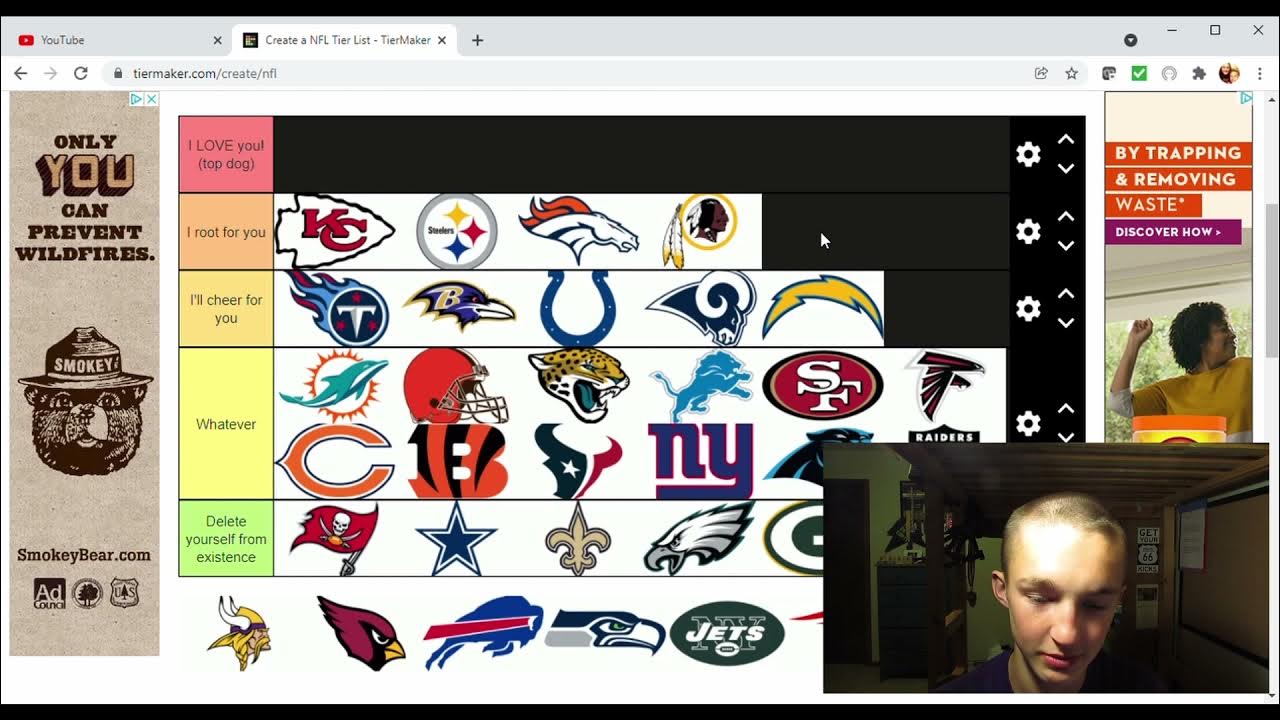Click the DISCOVER HOW ad button
This screenshot has width=1280, height=720.
[x=1172, y=232]
